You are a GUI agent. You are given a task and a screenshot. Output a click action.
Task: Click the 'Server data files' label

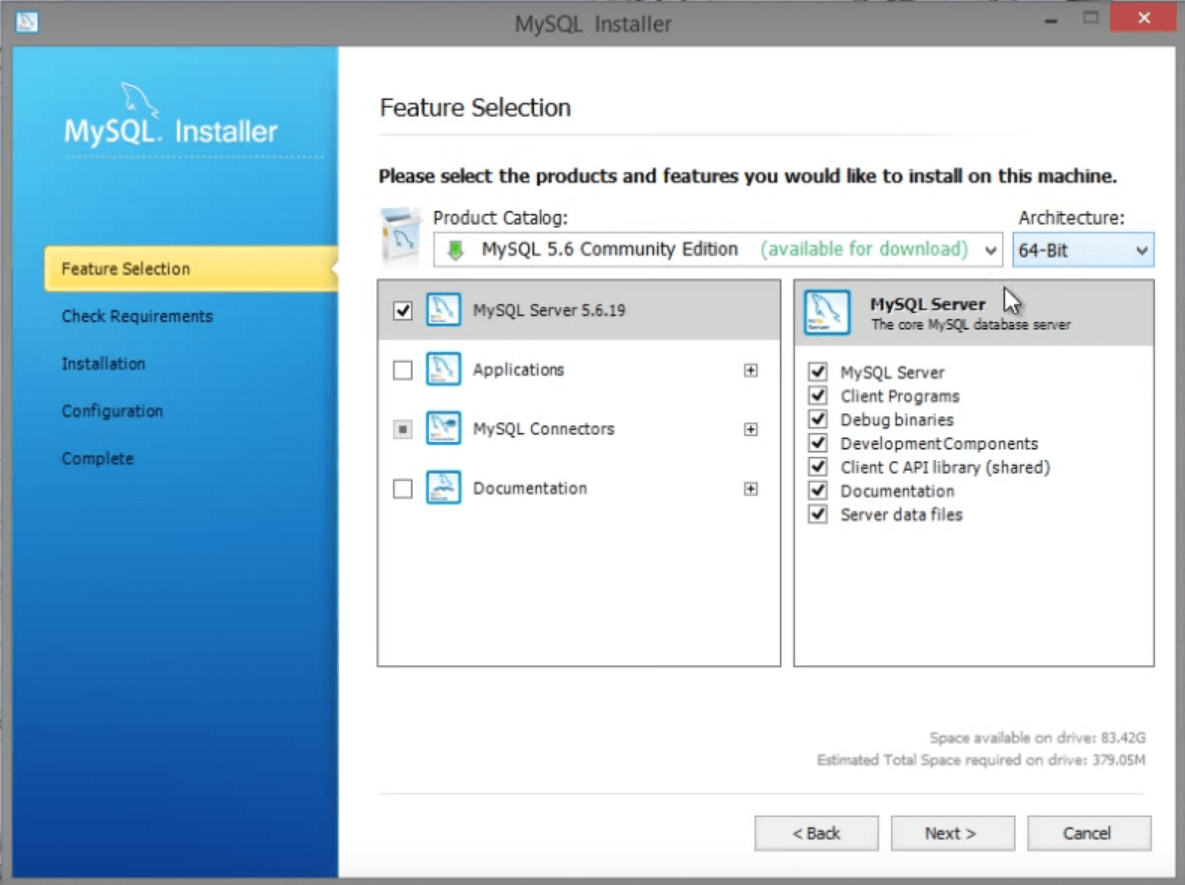point(902,515)
